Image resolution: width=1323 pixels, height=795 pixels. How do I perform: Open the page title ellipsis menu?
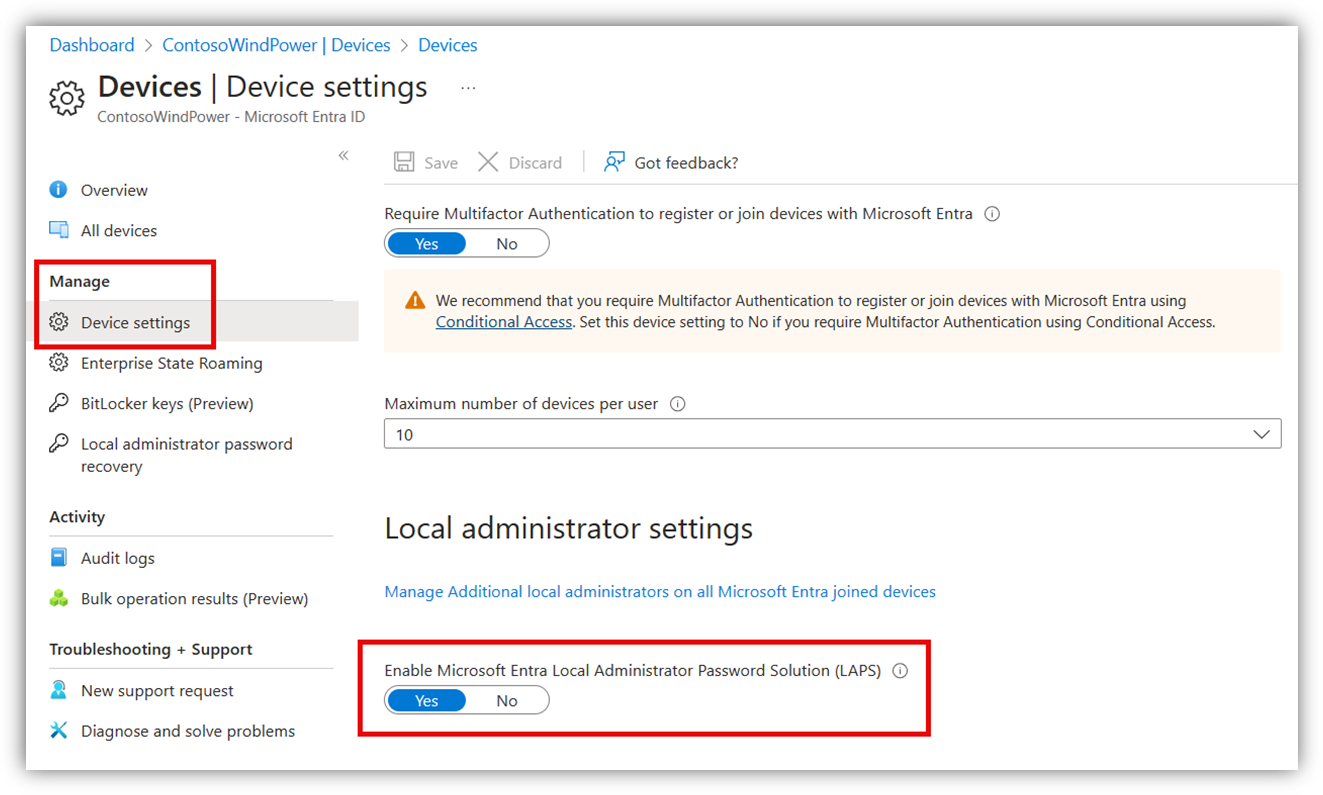[468, 87]
